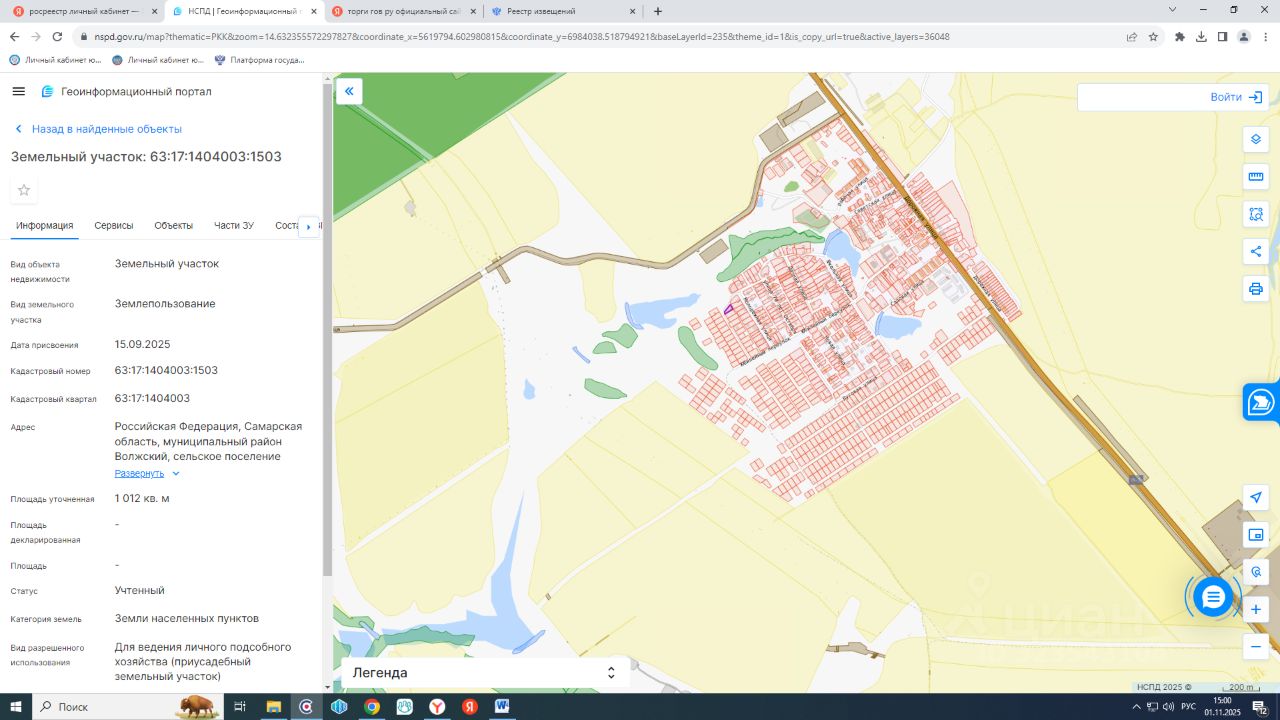
Task: Center map on my location
Action: (x=1256, y=497)
